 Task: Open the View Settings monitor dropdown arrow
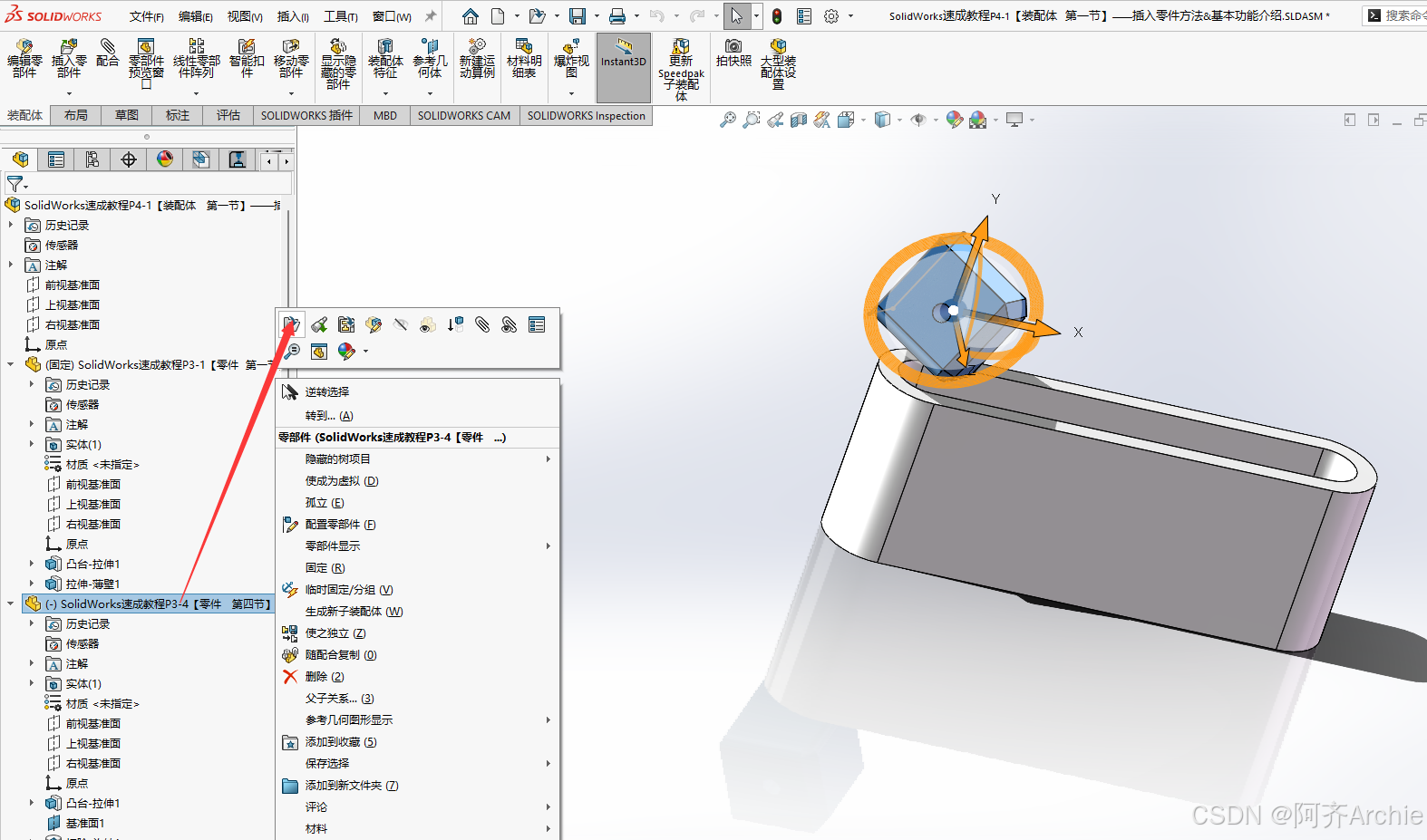tap(1032, 120)
